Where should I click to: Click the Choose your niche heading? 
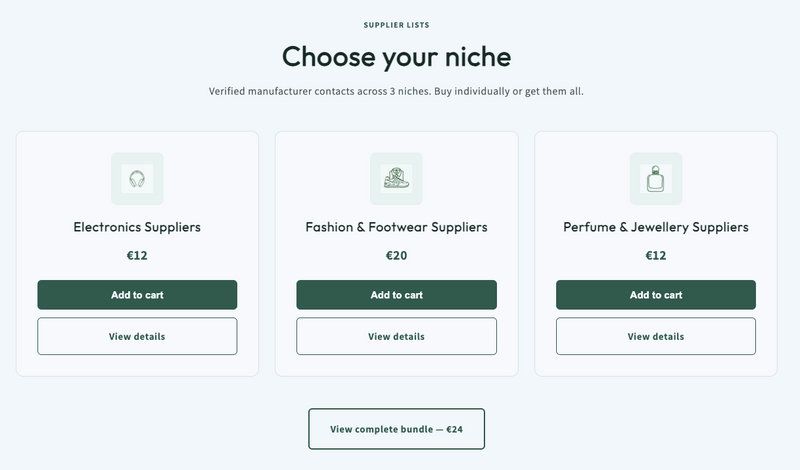point(396,57)
